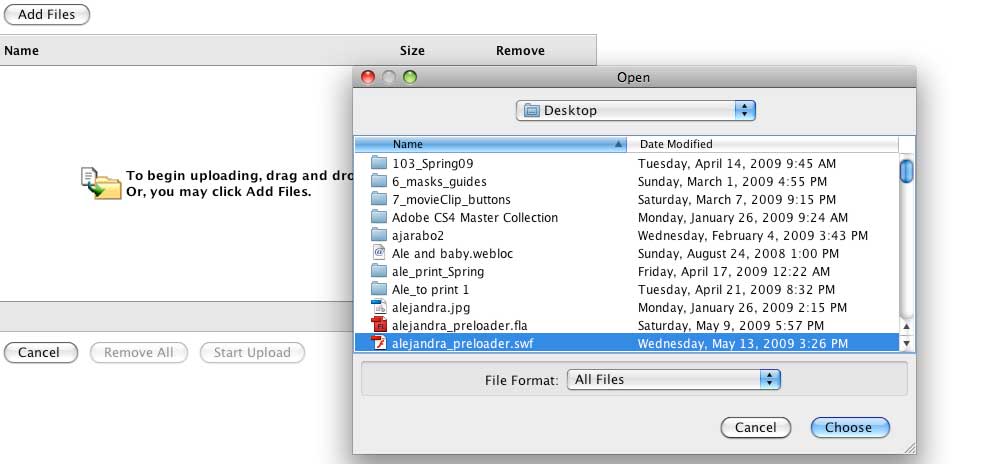The image size is (985, 464).
Task: Click the scrollbar up arrow
Action: [x=906, y=326]
